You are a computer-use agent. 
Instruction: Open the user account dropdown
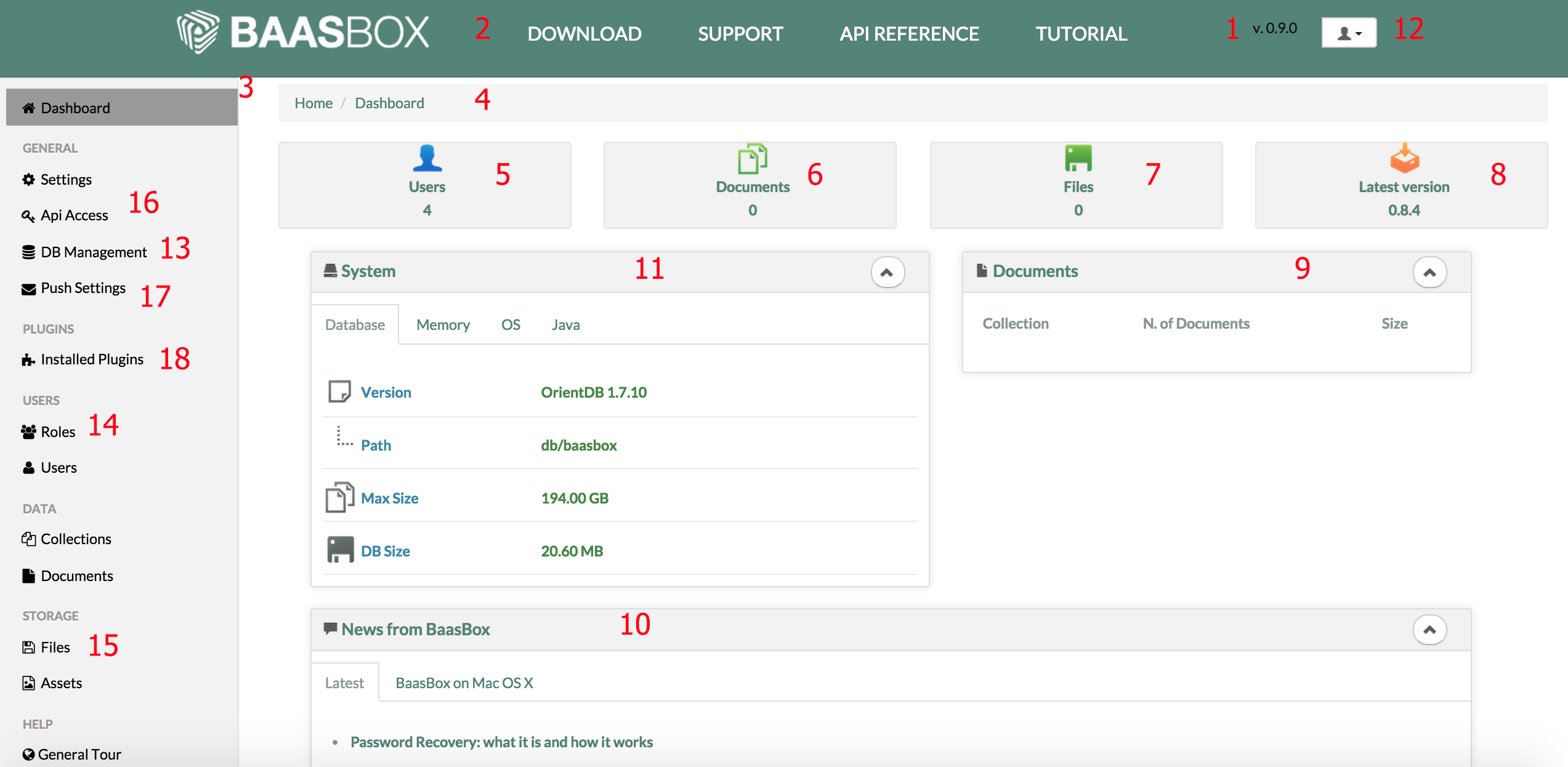tap(1349, 33)
